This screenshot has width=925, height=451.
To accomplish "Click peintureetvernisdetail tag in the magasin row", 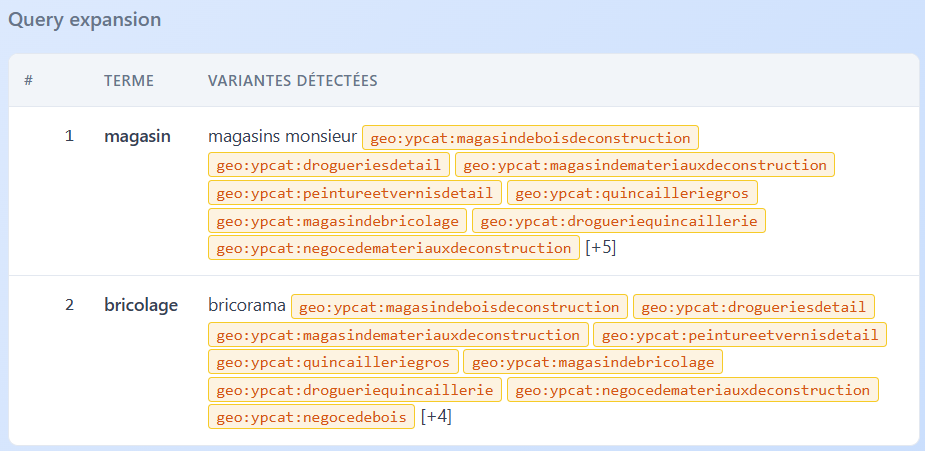I will tap(354, 193).
